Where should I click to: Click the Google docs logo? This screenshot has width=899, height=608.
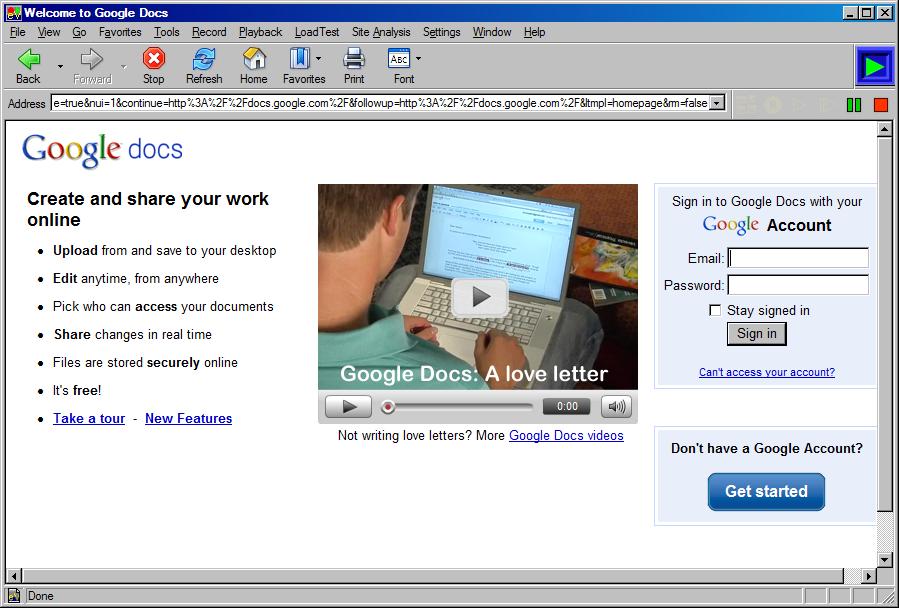coord(102,151)
